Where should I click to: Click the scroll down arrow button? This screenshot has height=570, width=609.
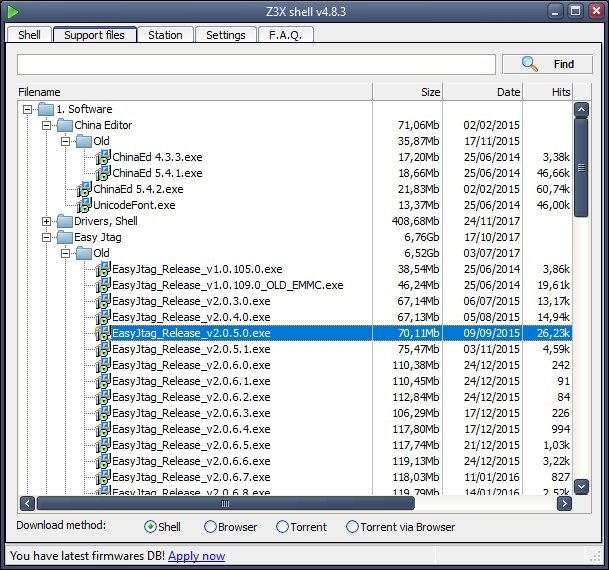coord(581,487)
